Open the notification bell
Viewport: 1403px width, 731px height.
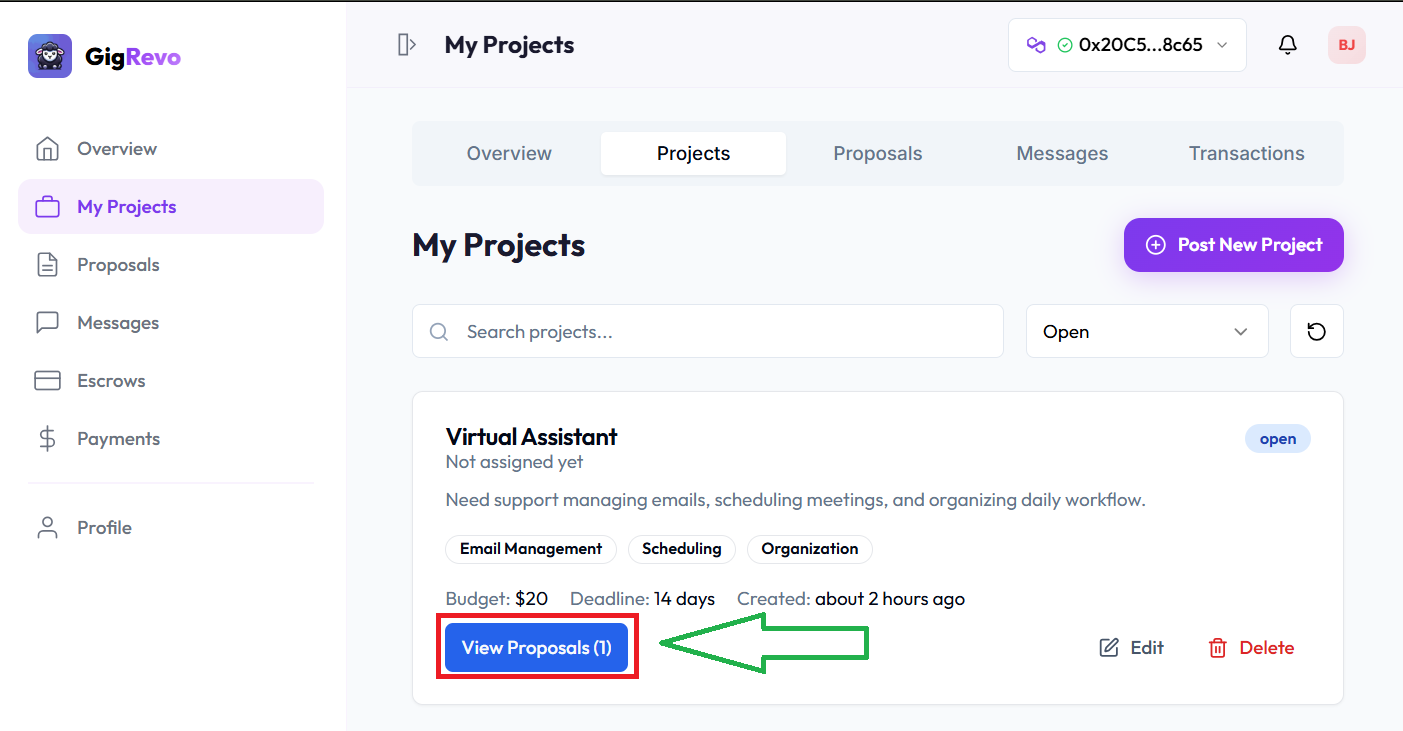coord(1287,44)
